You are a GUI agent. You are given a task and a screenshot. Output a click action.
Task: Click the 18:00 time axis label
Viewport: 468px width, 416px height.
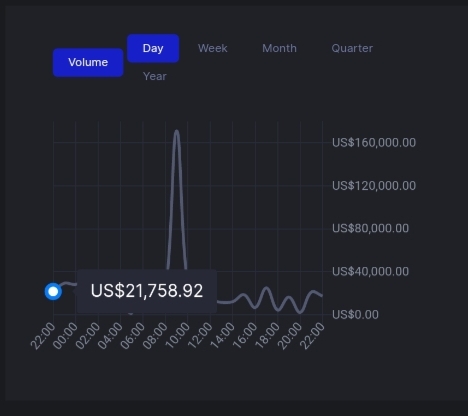point(267,336)
